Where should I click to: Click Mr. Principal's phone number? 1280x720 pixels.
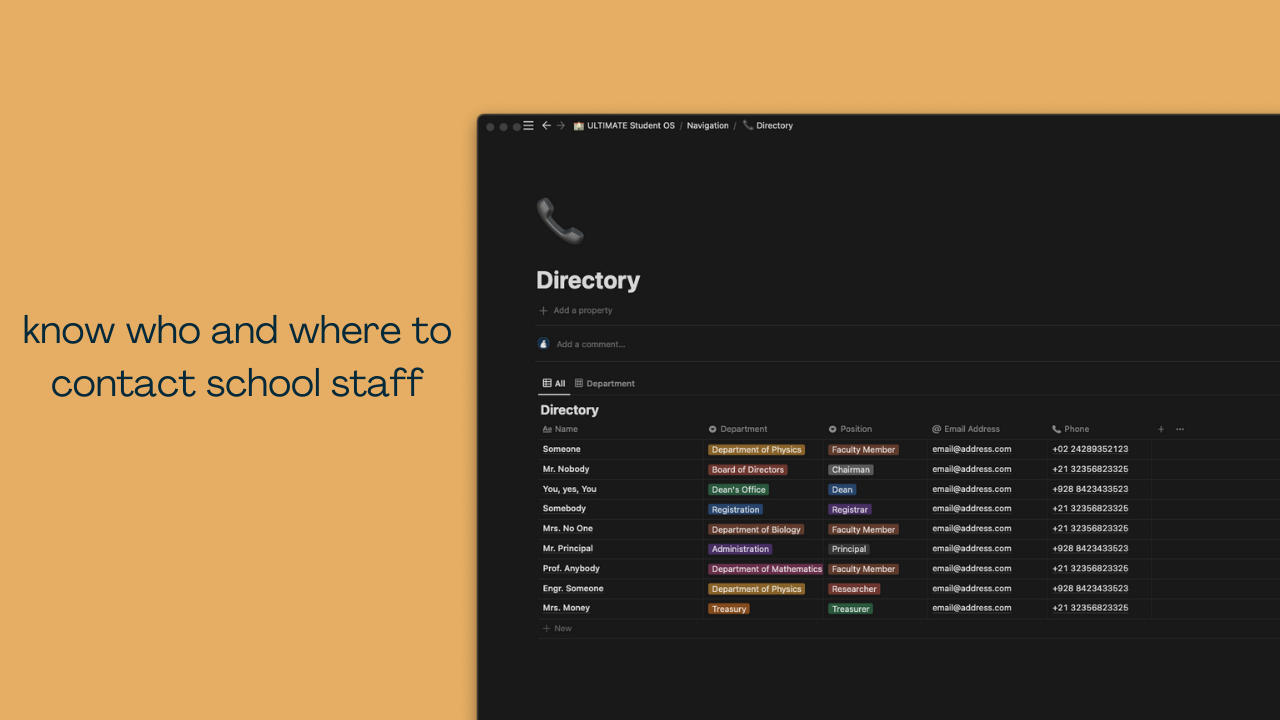pos(1090,549)
